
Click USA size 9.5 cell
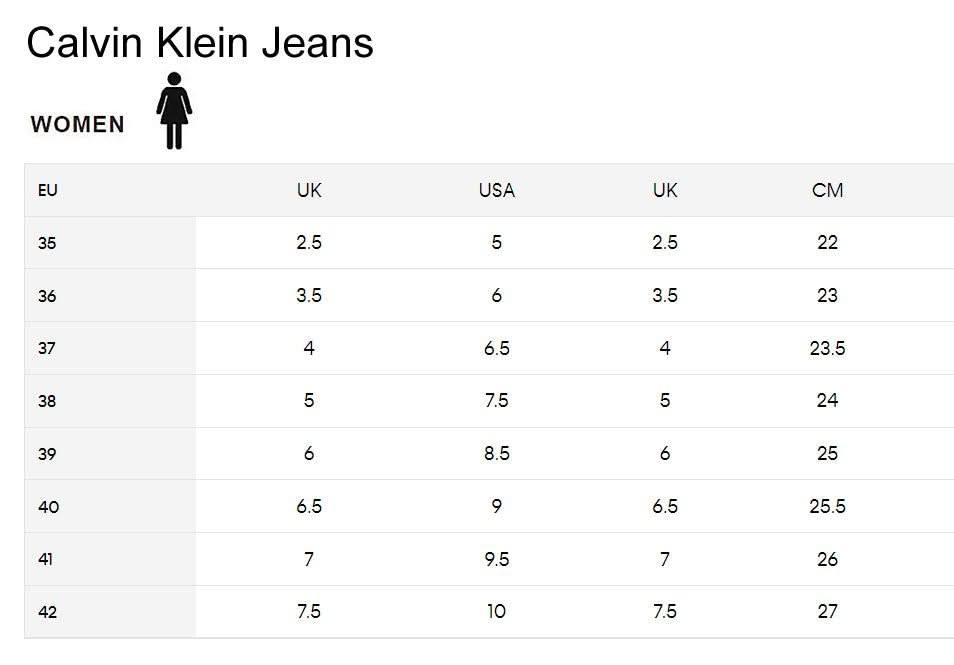[x=496, y=559]
